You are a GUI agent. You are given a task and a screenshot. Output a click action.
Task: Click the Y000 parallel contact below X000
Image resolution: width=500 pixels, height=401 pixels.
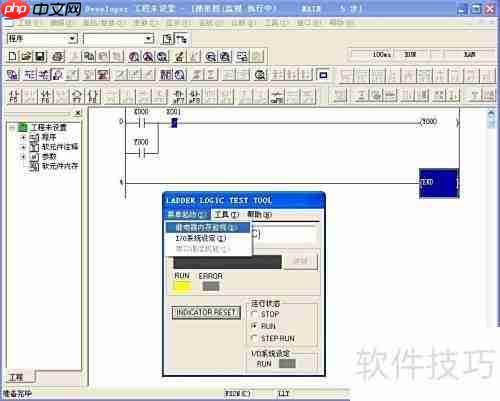point(141,153)
